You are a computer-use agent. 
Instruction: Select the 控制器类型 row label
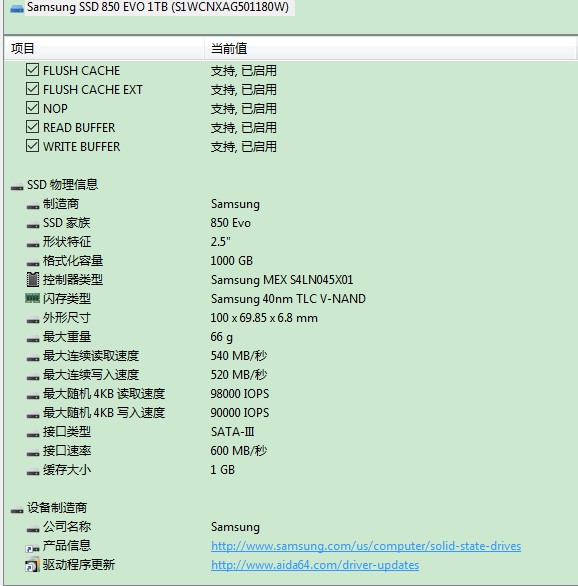[73, 280]
